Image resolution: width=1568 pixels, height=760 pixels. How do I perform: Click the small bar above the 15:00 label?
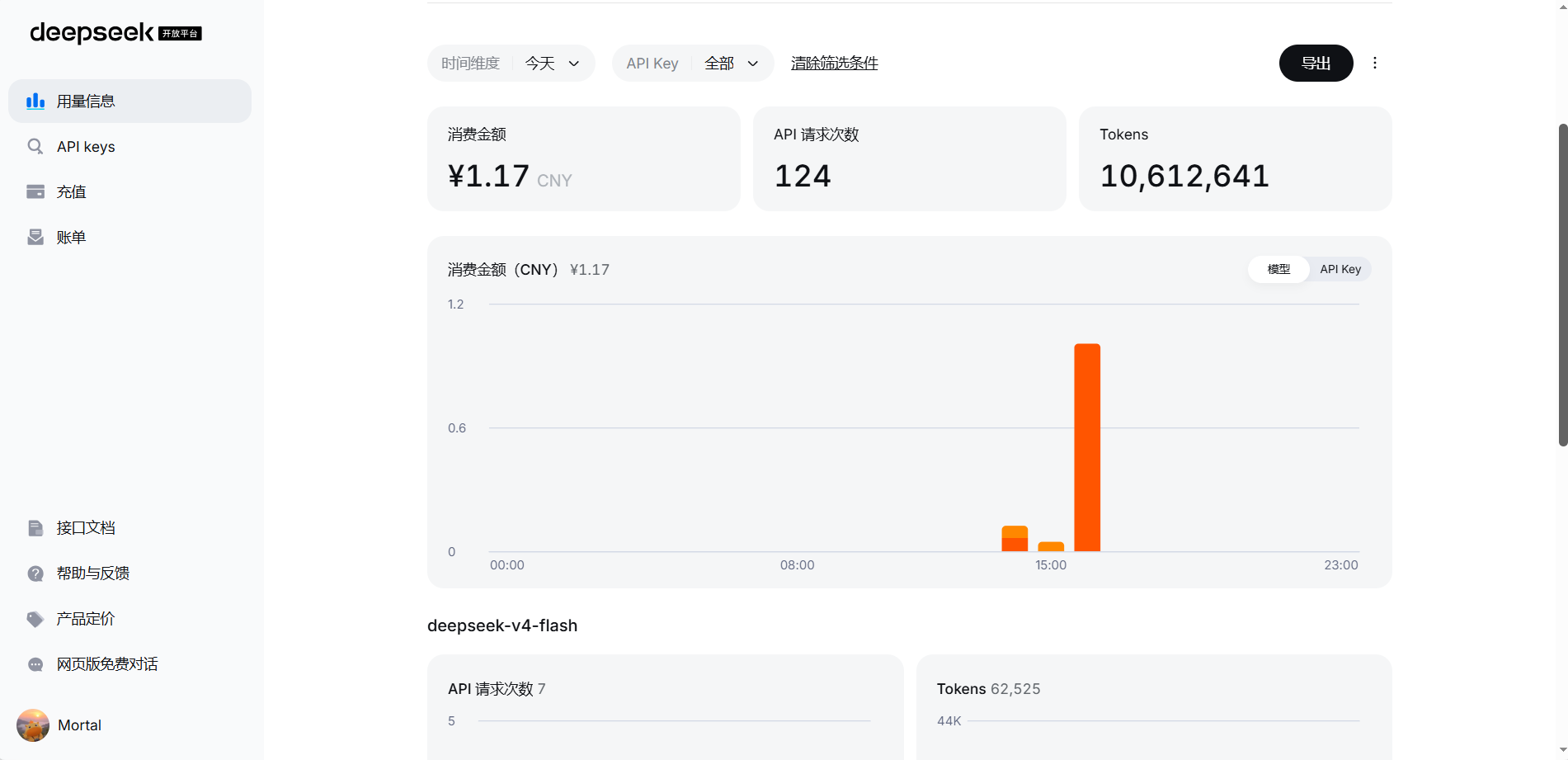click(x=1051, y=546)
